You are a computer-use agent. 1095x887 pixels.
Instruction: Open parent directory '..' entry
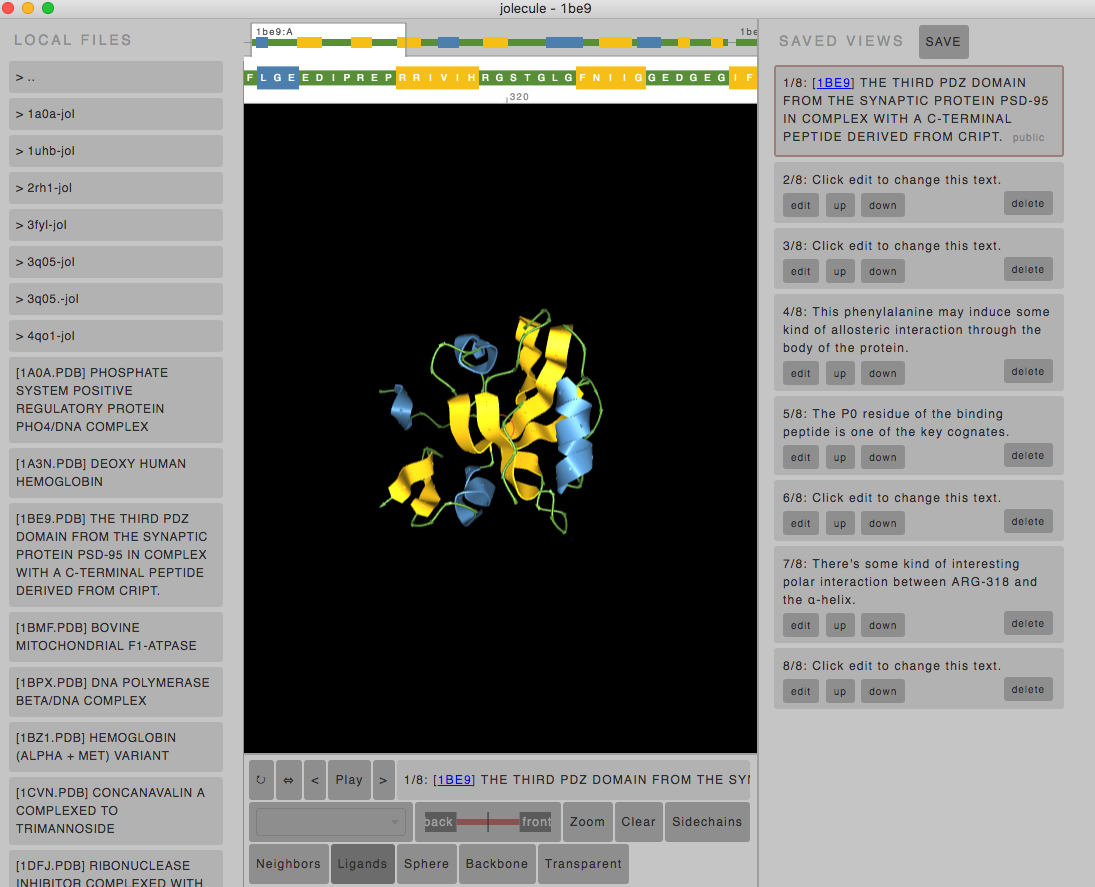[116, 77]
